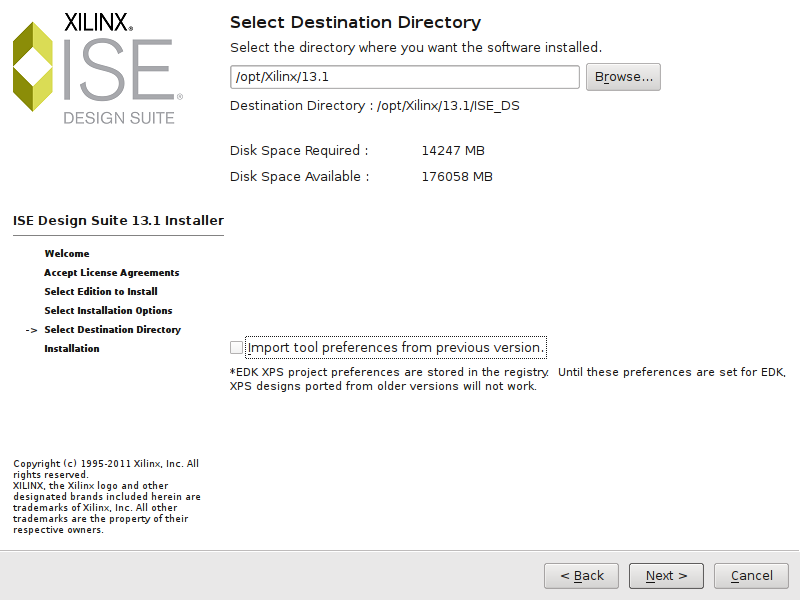Click Select Installation Options step
The height and width of the screenshot is (600, 800).
[108, 311]
